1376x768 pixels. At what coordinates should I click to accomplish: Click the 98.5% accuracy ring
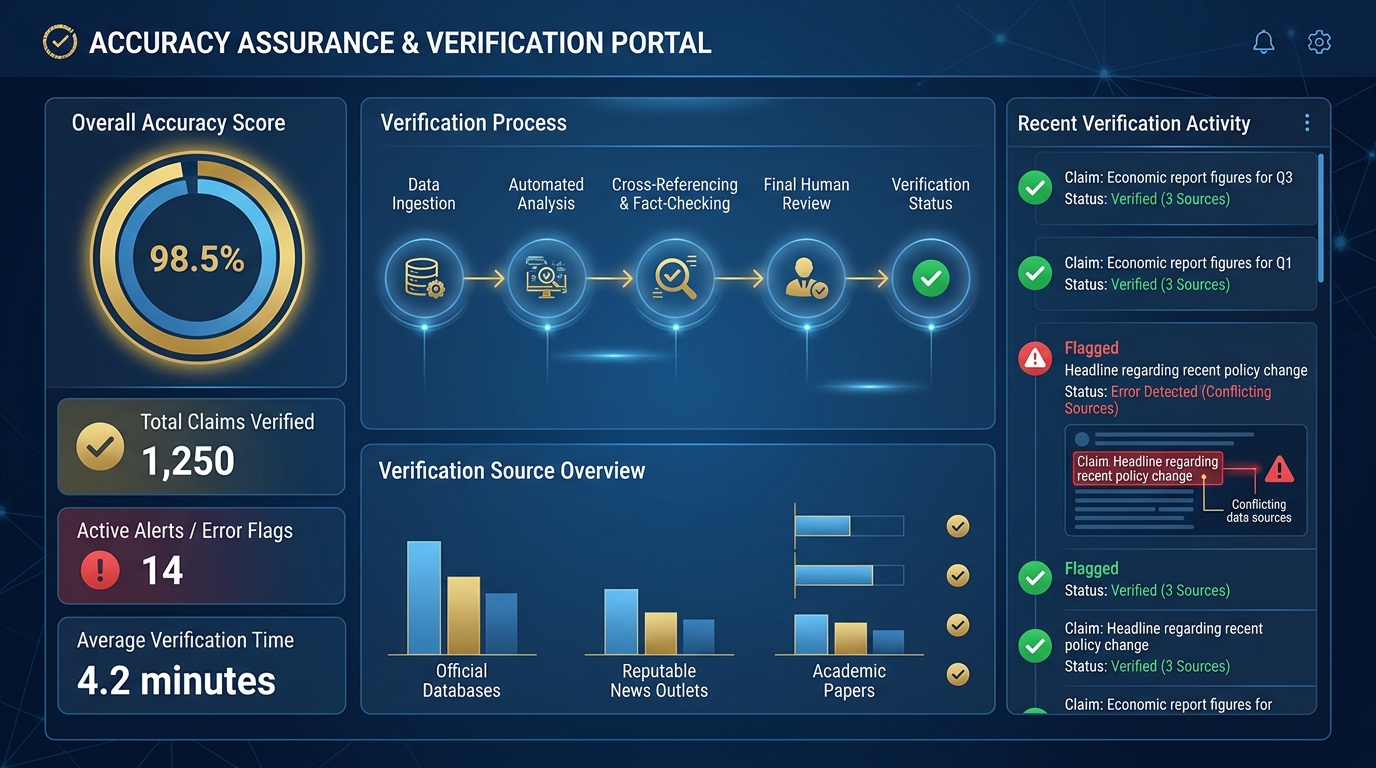pyautogui.click(x=197, y=259)
